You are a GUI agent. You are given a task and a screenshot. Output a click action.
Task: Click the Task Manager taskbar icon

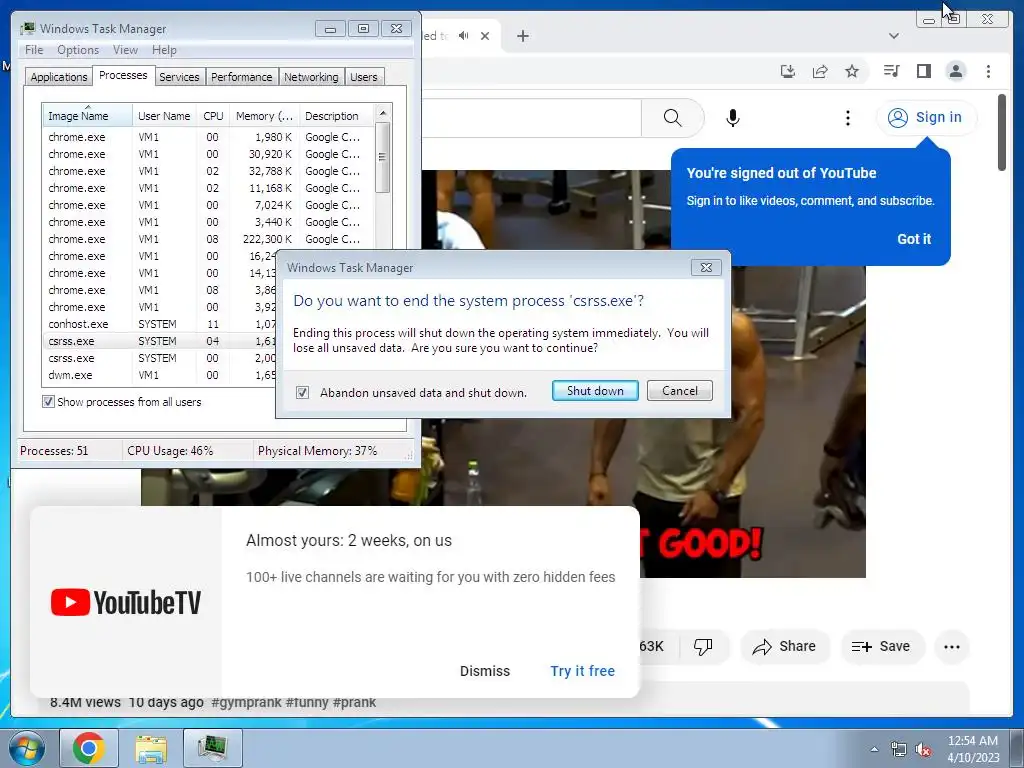[212, 748]
